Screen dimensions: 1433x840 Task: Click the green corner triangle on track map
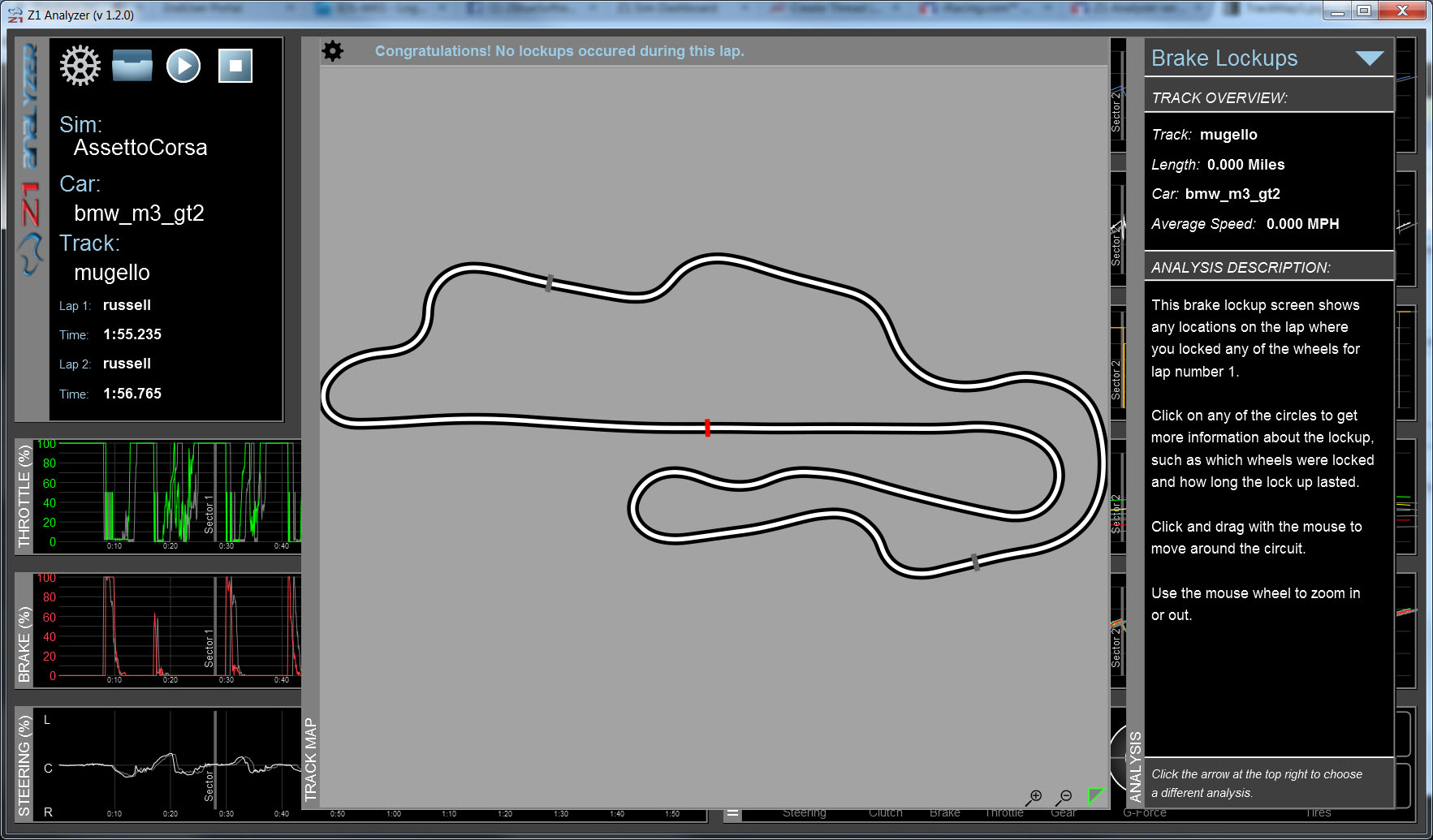pyautogui.click(x=1096, y=795)
